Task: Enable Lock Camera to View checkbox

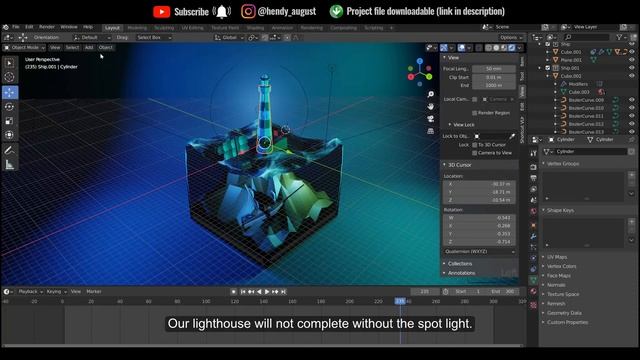Action: (474, 153)
